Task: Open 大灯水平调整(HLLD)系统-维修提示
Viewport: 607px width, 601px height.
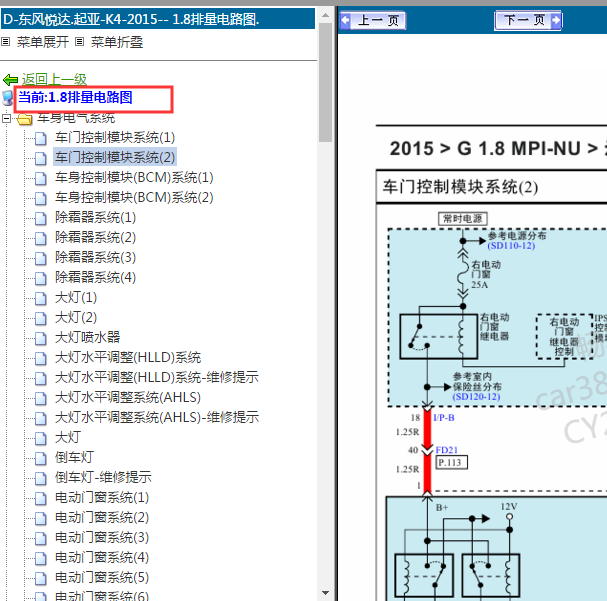Action: (x=157, y=378)
